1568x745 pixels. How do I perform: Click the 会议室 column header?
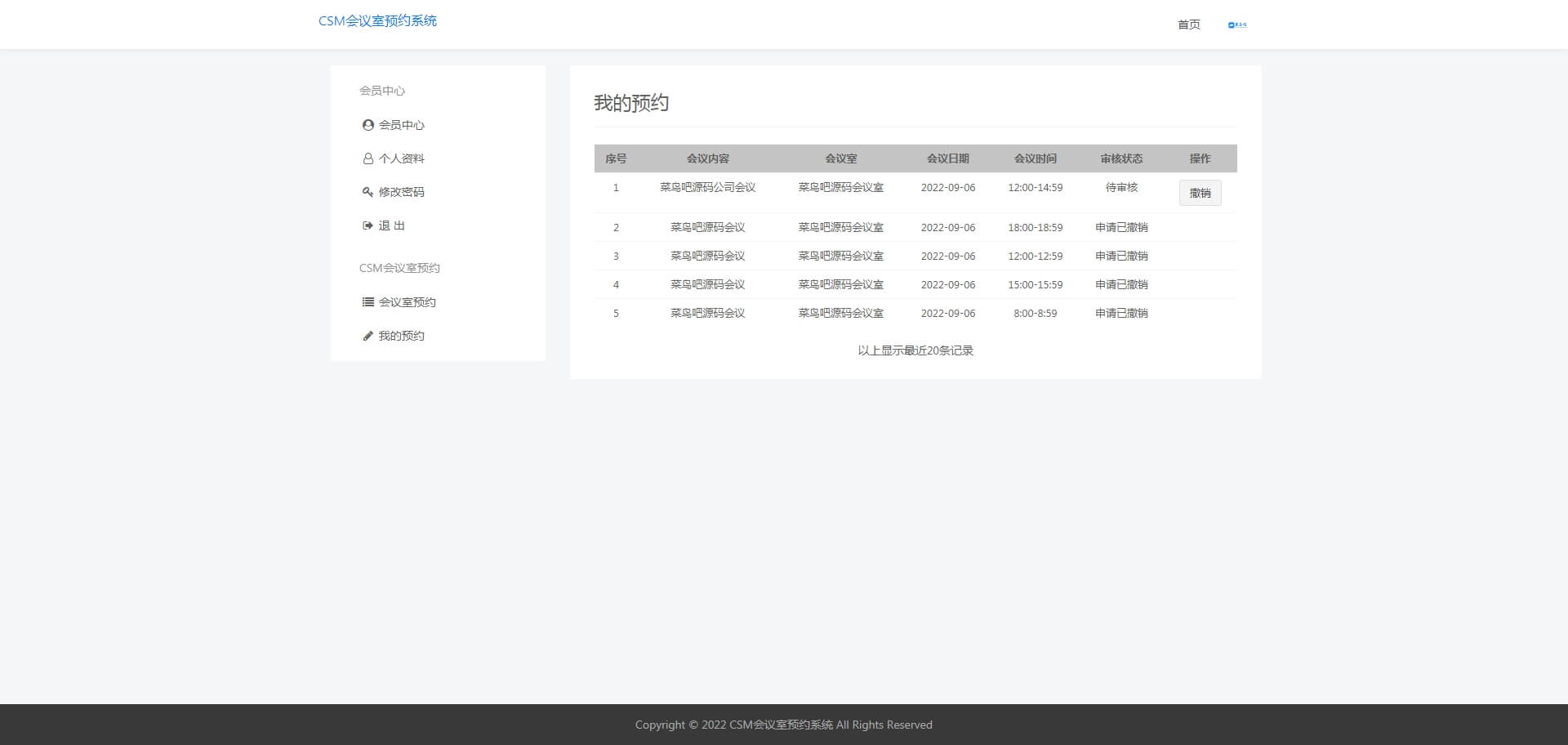[840, 158]
